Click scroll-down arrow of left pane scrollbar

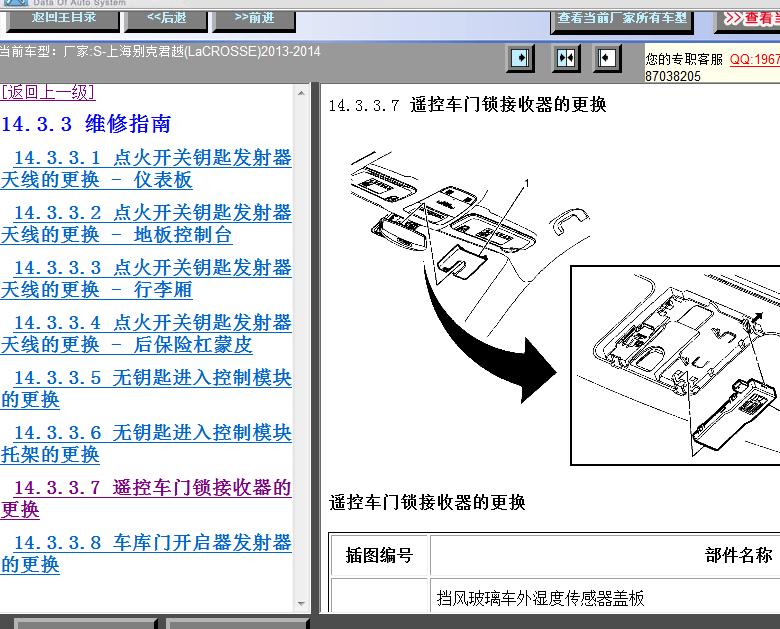[x=301, y=604]
